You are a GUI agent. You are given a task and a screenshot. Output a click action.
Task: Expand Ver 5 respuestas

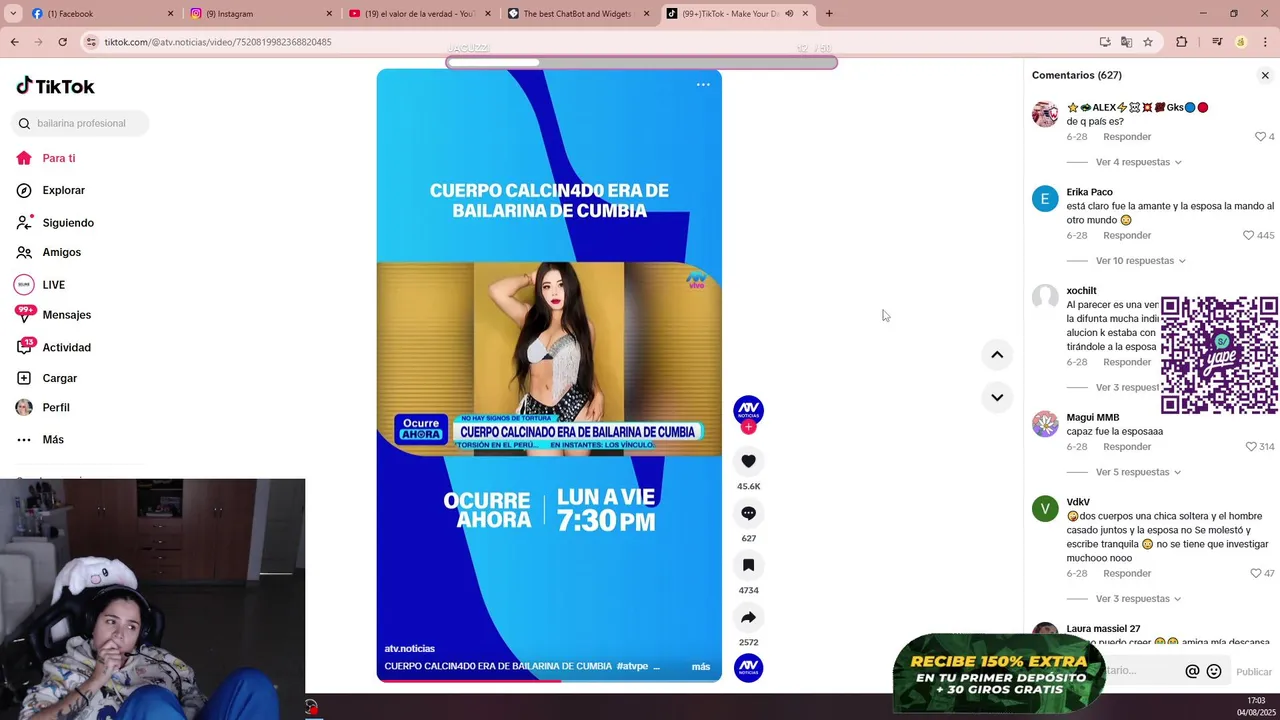click(1138, 472)
